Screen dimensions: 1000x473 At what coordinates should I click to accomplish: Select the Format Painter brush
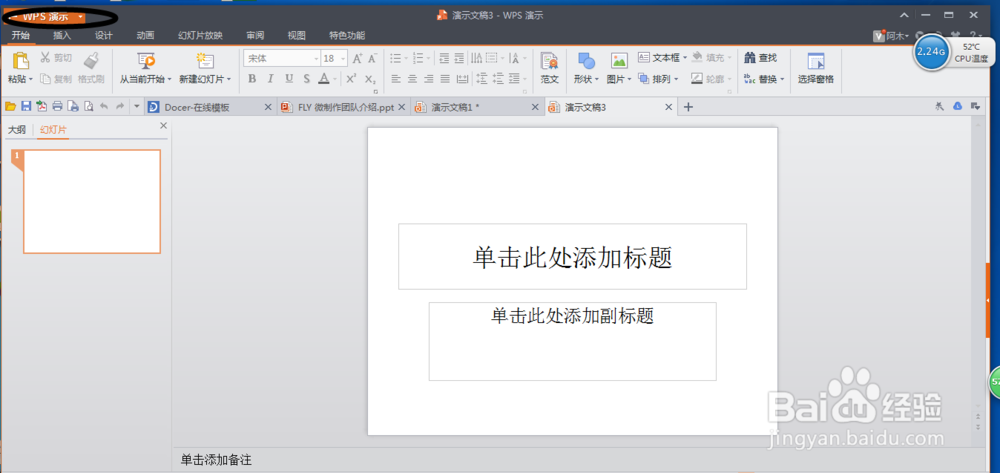pyautogui.click(x=91, y=60)
